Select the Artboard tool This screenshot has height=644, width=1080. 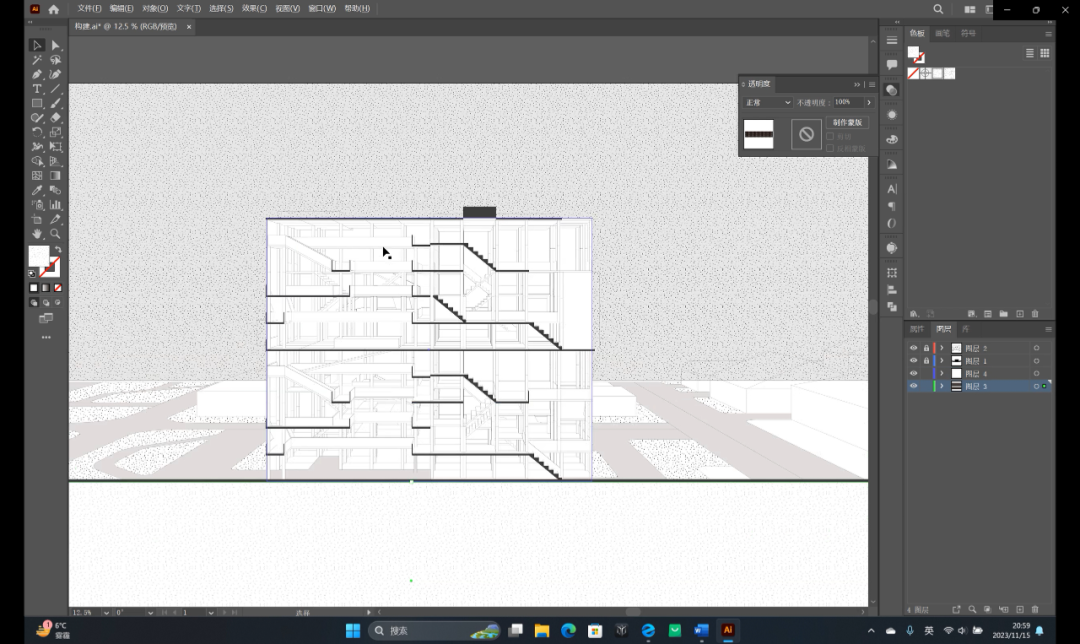(x=37, y=219)
